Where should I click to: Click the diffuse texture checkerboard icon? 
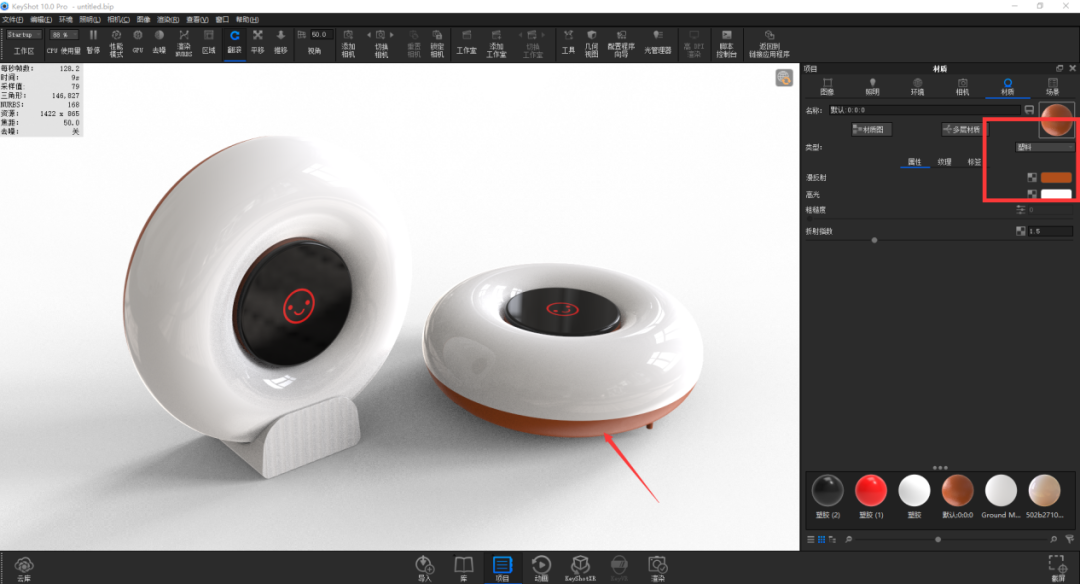click(1032, 178)
